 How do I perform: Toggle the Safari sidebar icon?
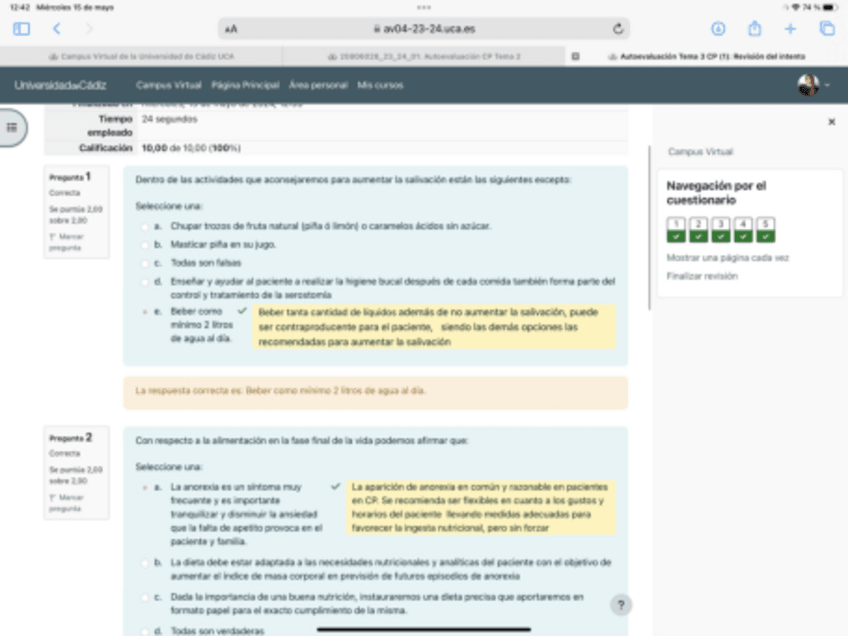click(22, 29)
